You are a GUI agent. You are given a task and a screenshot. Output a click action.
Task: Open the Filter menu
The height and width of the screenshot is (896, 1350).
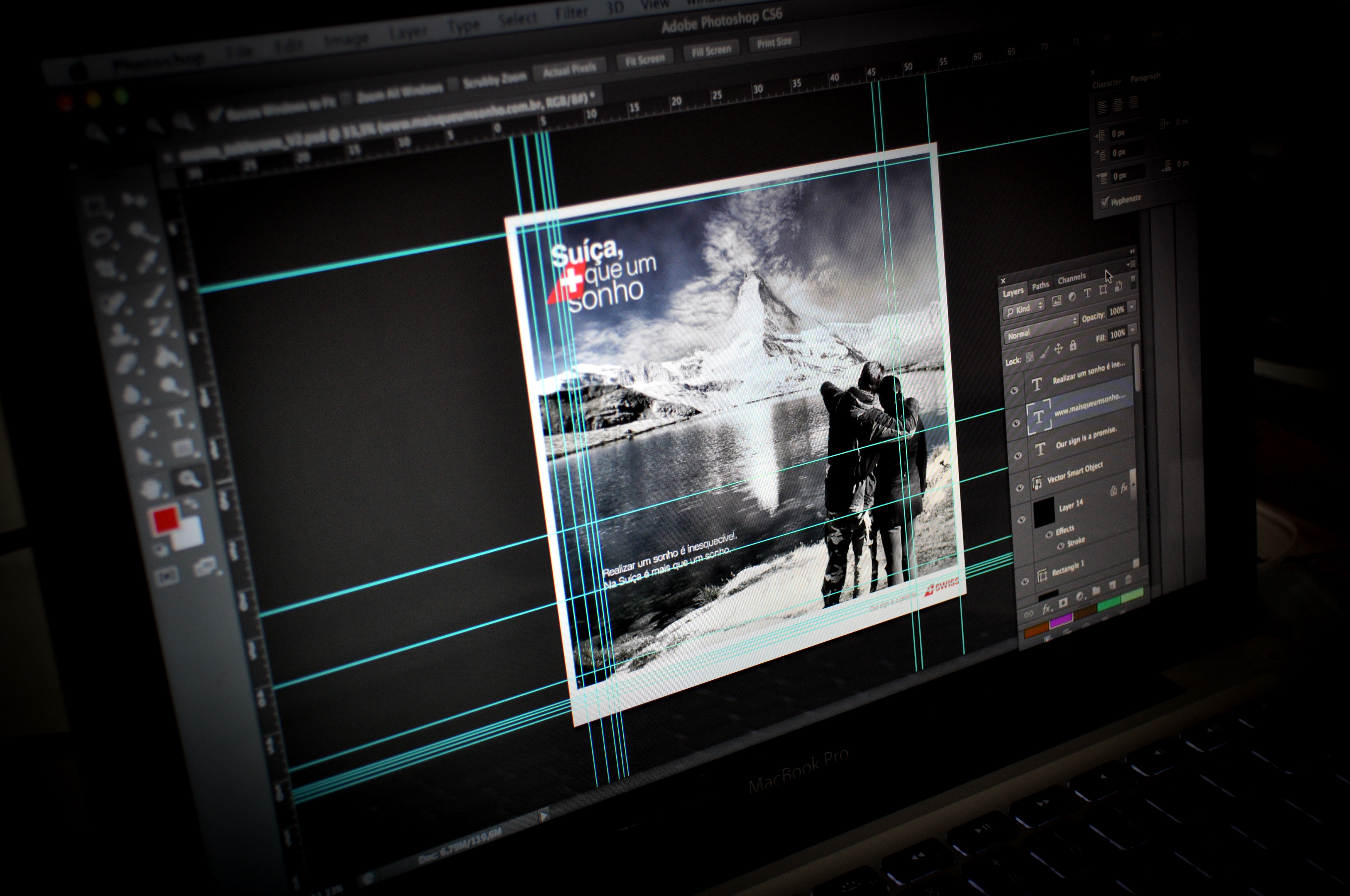572,13
